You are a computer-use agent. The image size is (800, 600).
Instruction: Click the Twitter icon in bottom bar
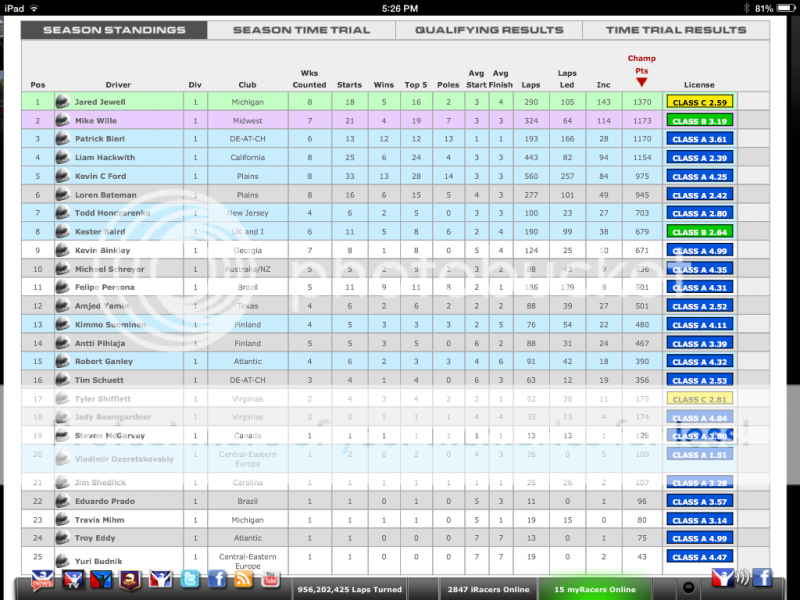[x=189, y=579]
